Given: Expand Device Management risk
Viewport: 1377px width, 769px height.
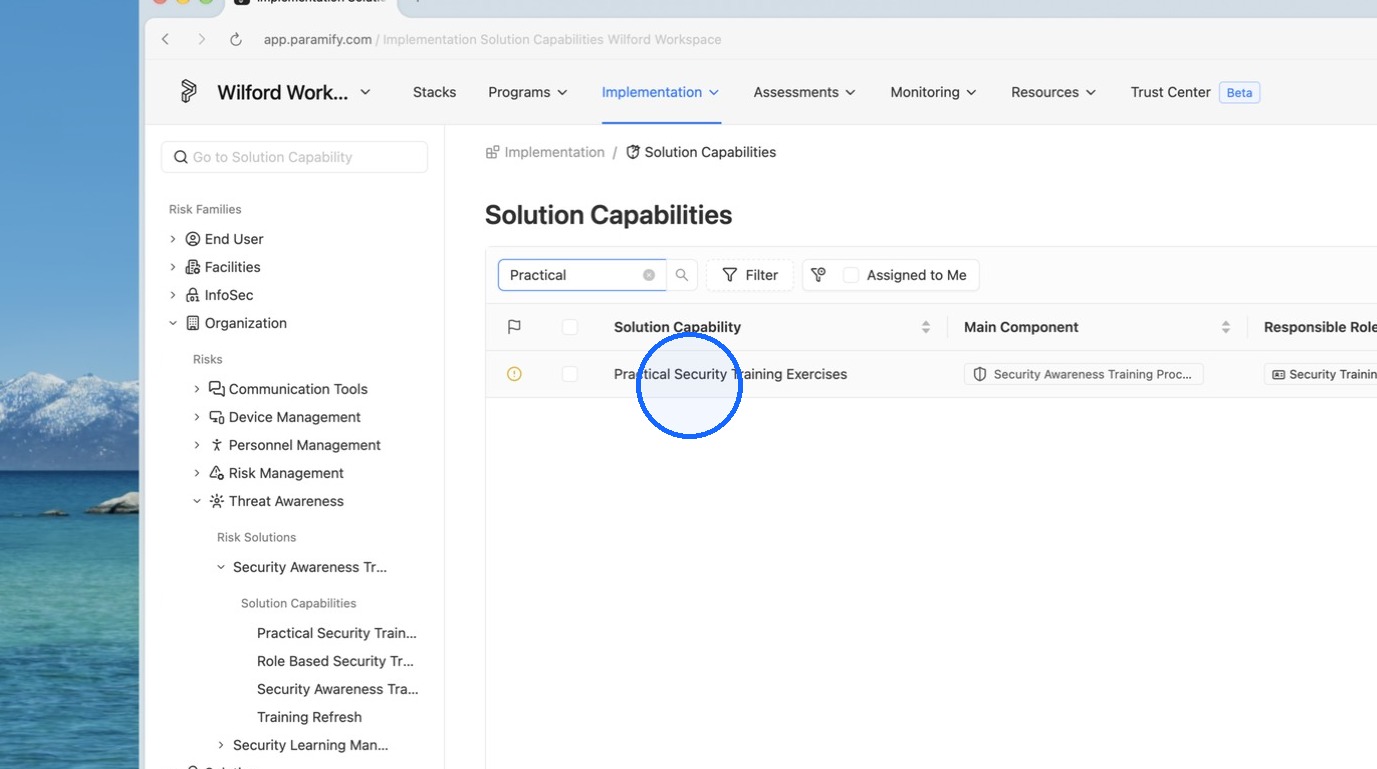Looking at the screenshot, I should click(x=197, y=417).
